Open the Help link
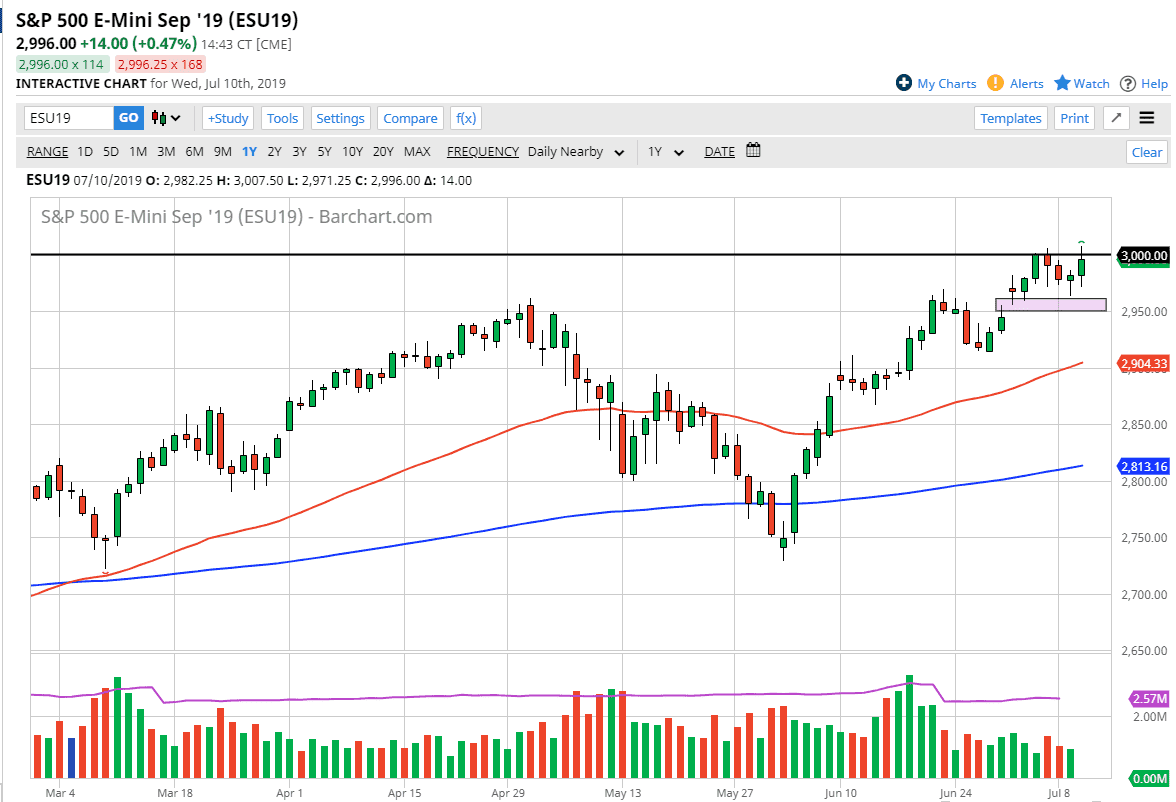1176x802 pixels. click(1154, 84)
